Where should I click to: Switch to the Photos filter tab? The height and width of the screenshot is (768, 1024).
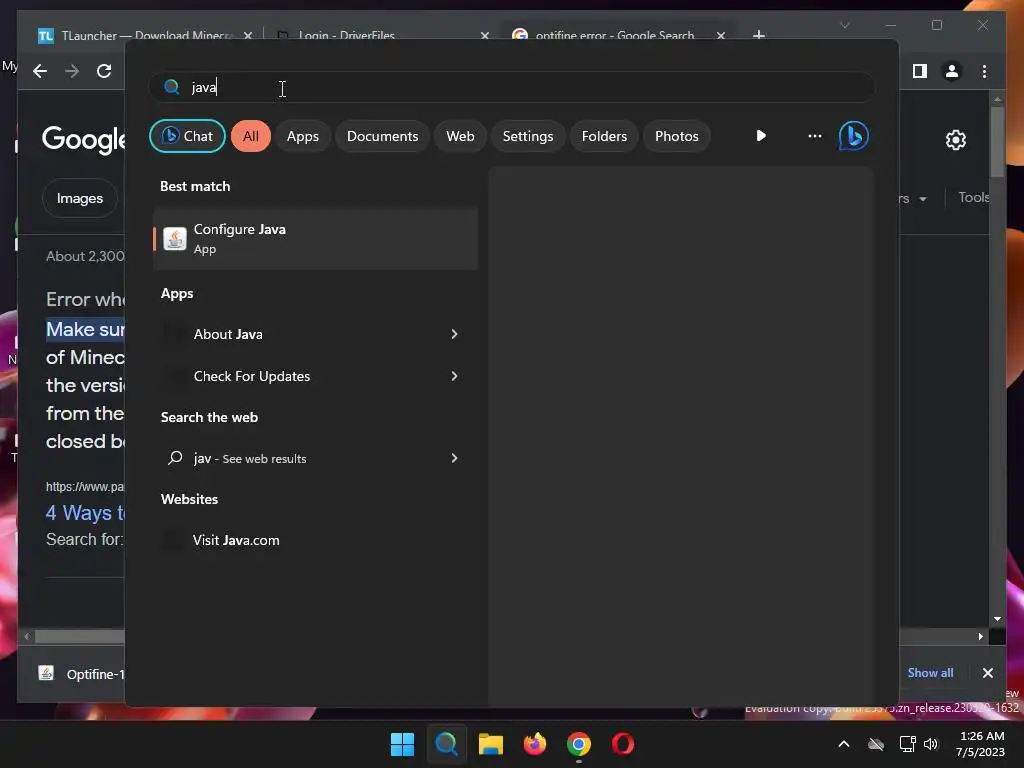pos(677,136)
